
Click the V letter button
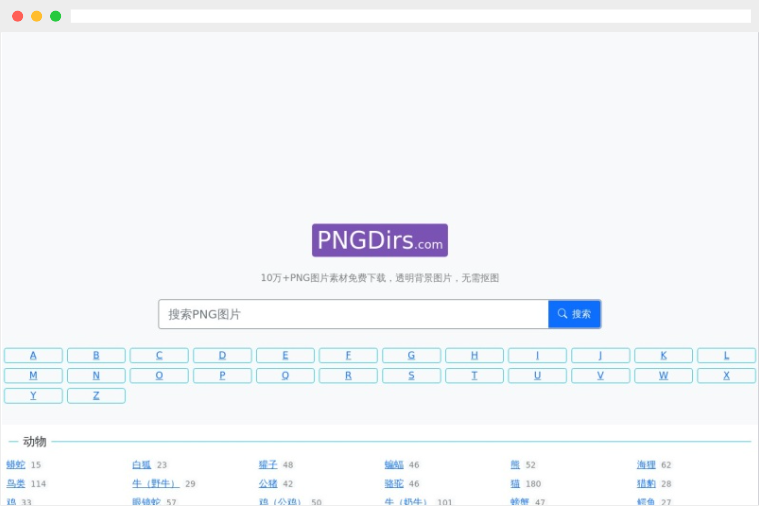(x=601, y=376)
